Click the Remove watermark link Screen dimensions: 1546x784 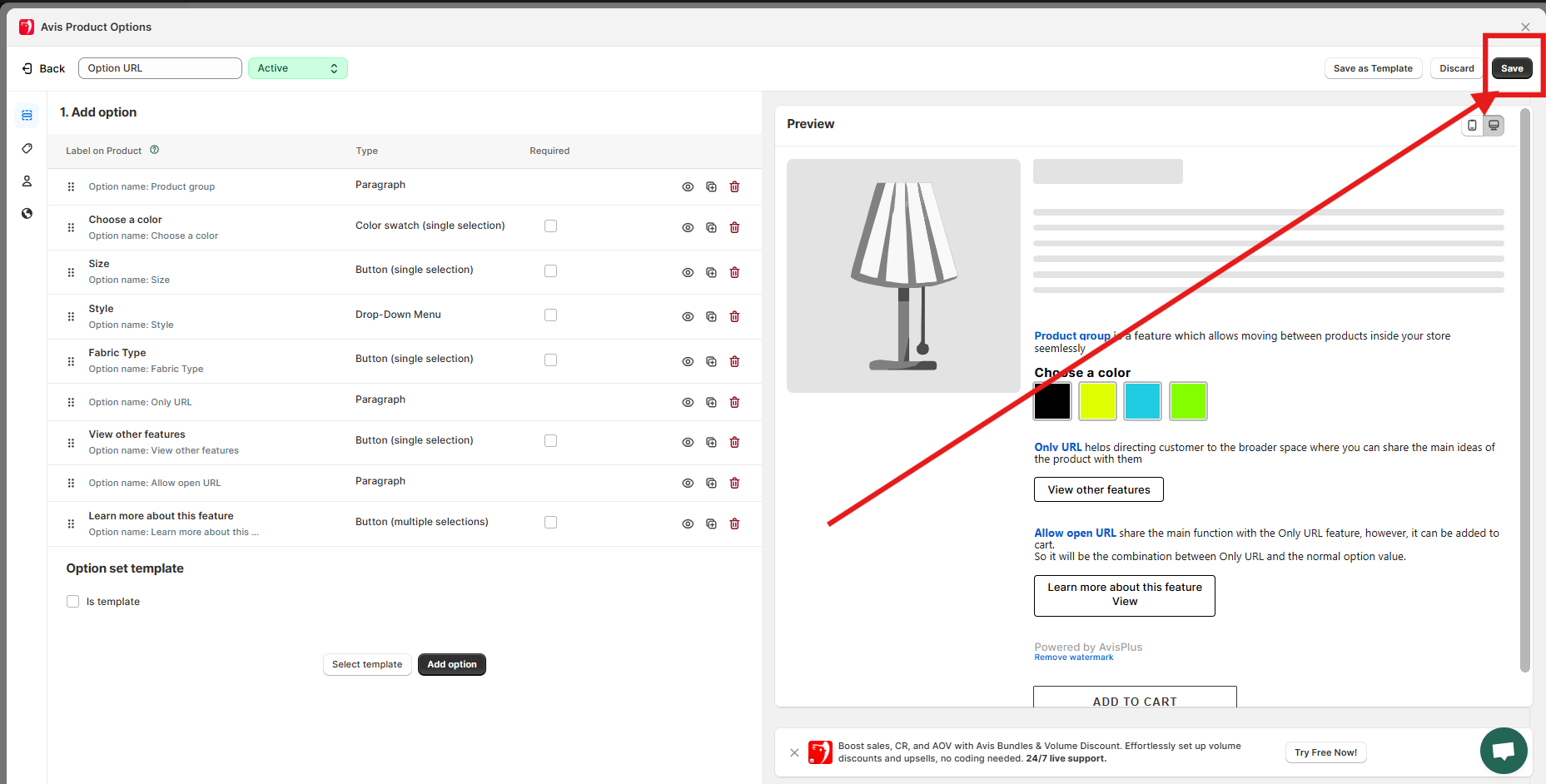pyautogui.click(x=1073, y=657)
